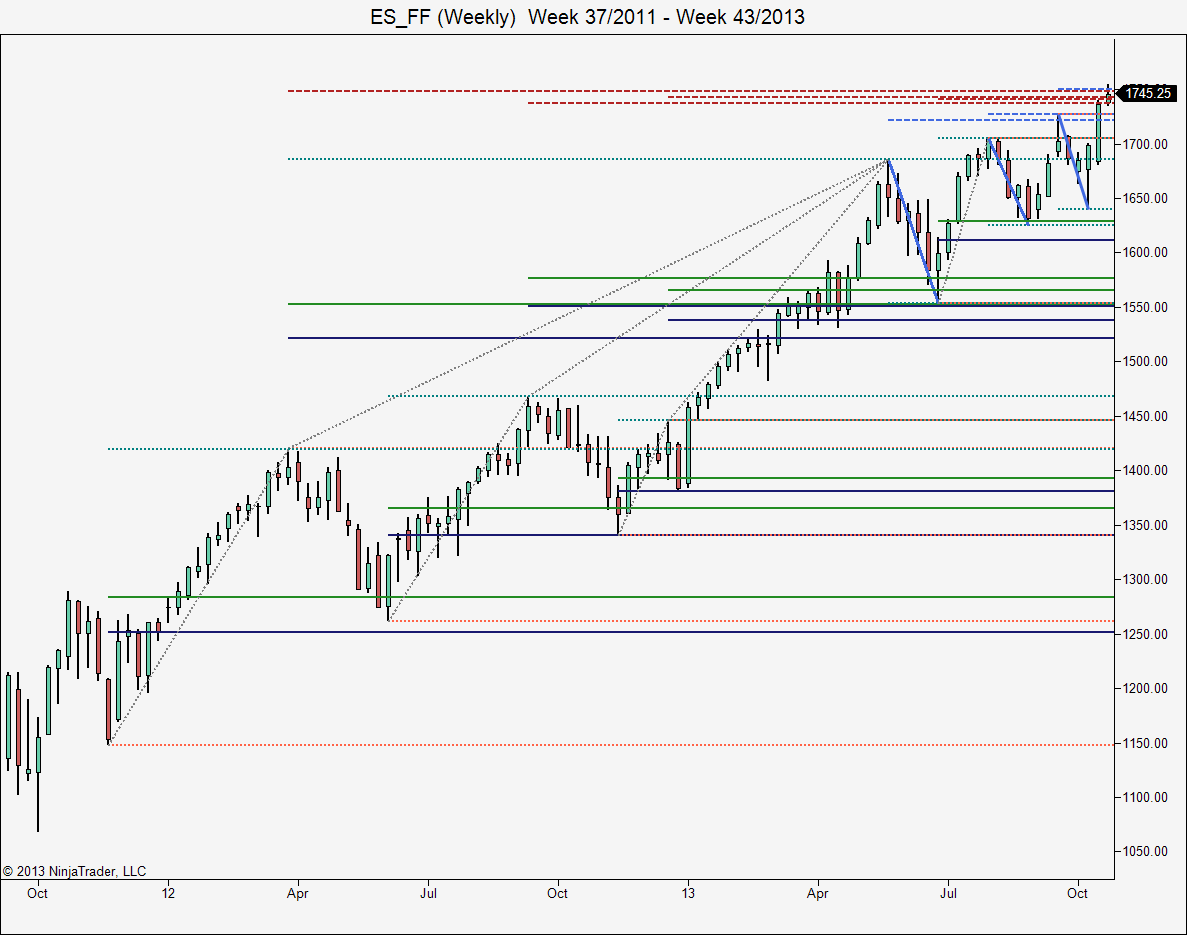Click the 1050.00 price axis label
The width and height of the screenshot is (1187, 935).
[x=1145, y=851]
